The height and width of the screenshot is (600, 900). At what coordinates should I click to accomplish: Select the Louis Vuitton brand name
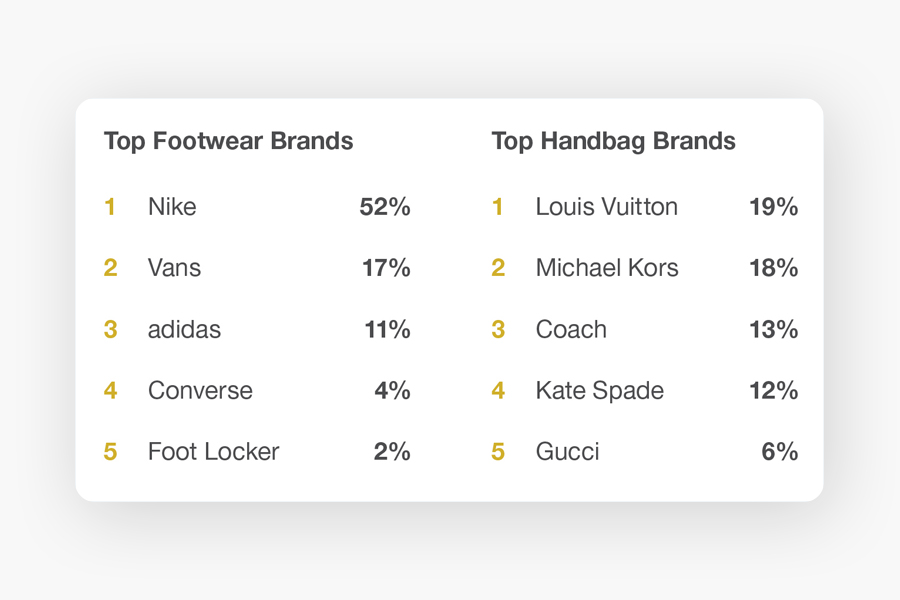[x=607, y=207]
